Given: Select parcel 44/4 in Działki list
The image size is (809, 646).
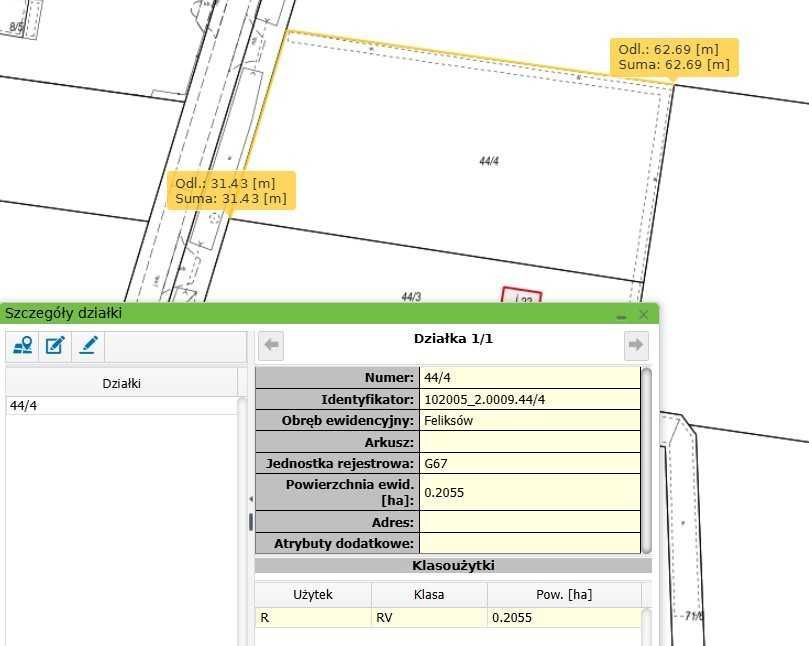Looking at the screenshot, I should [122, 406].
